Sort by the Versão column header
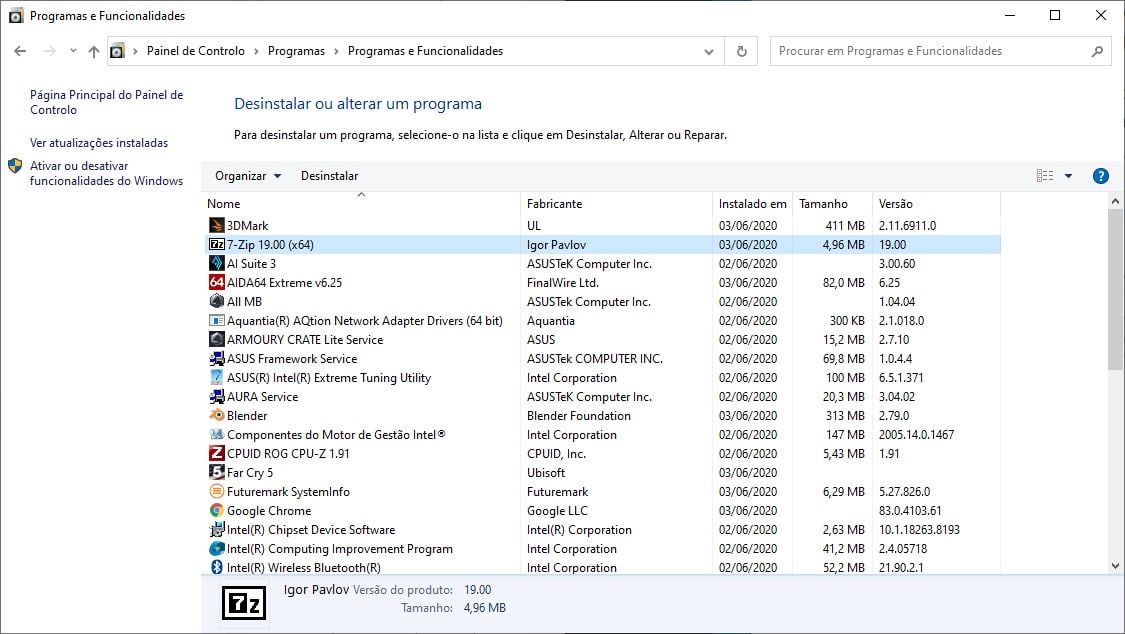1125x634 pixels. [936, 204]
